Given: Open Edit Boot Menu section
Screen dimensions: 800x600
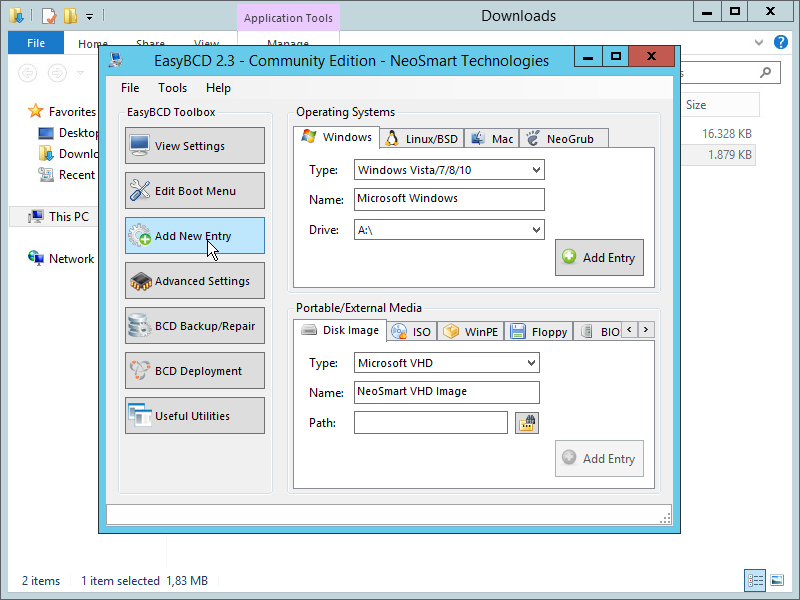Looking at the screenshot, I should coord(195,191).
